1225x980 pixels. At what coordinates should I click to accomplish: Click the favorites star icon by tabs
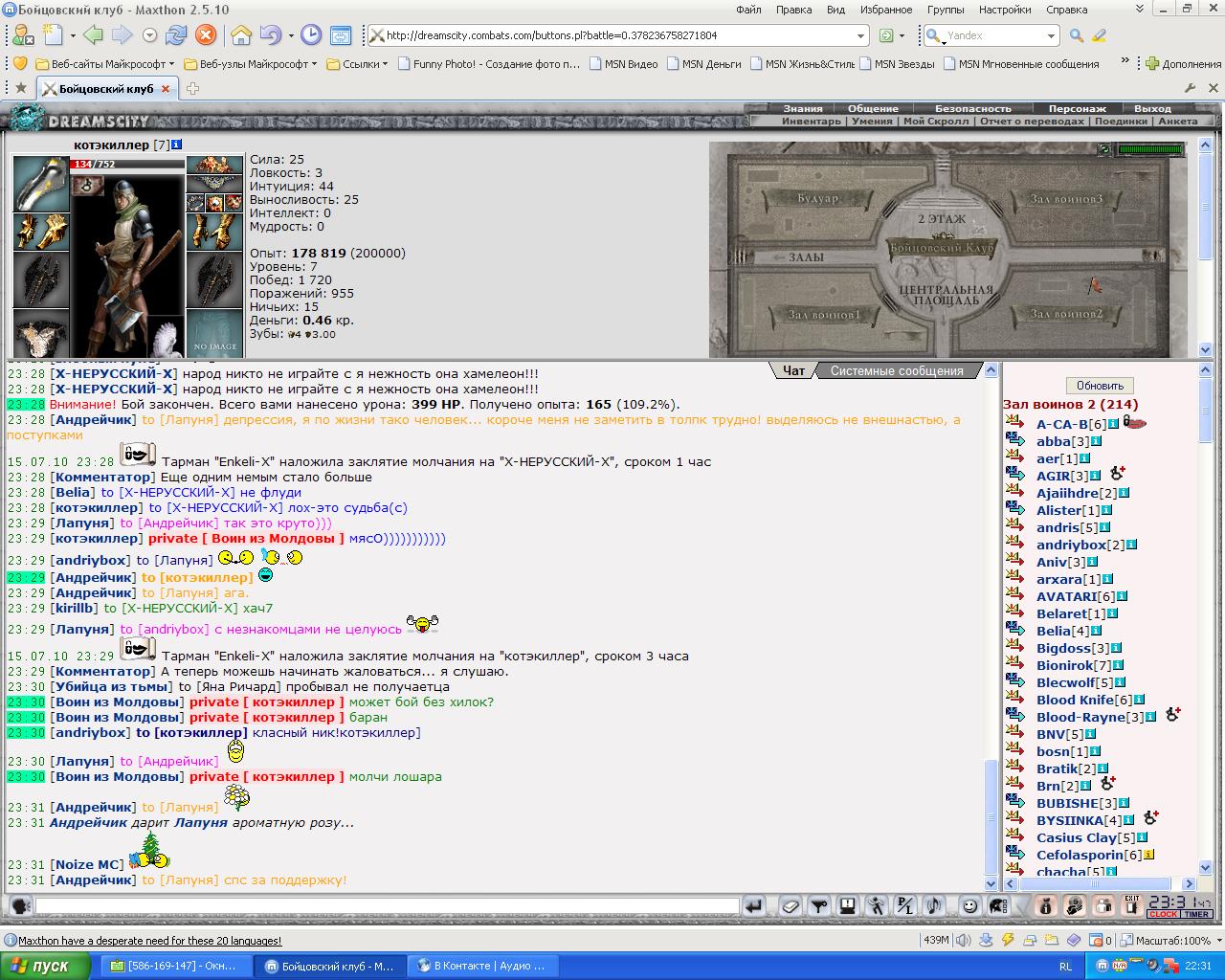click(21, 88)
